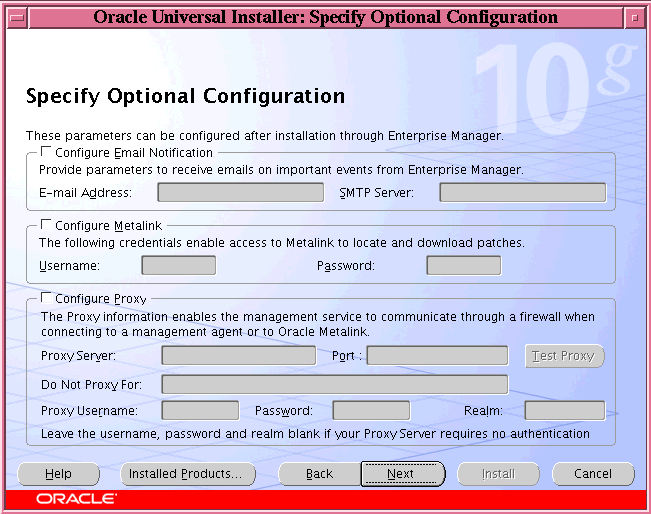651x514 pixels.
Task: Click the E-mail Address input field
Action: pos(240,193)
